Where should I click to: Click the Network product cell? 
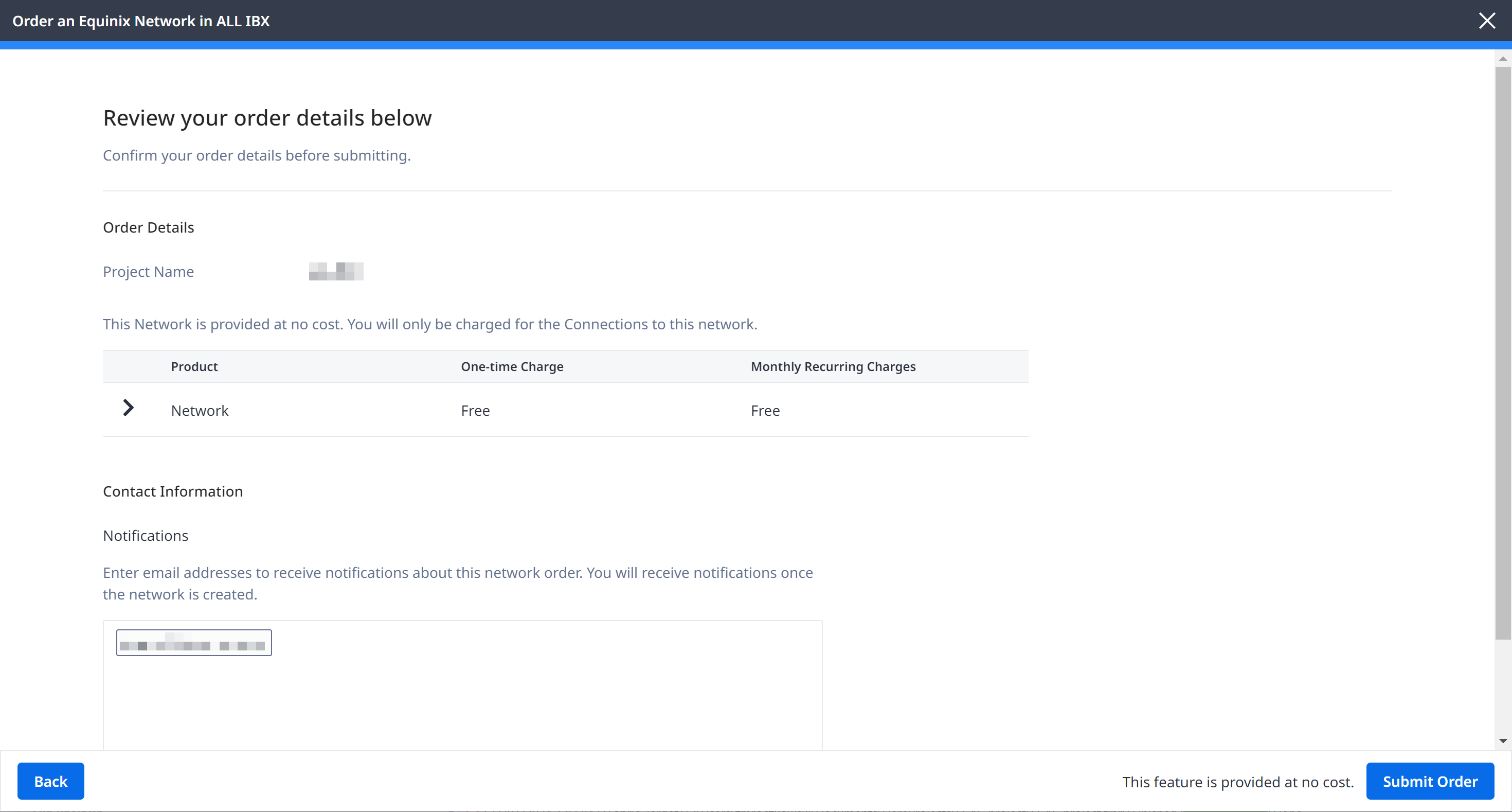pyautogui.click(x=200, y=411)
